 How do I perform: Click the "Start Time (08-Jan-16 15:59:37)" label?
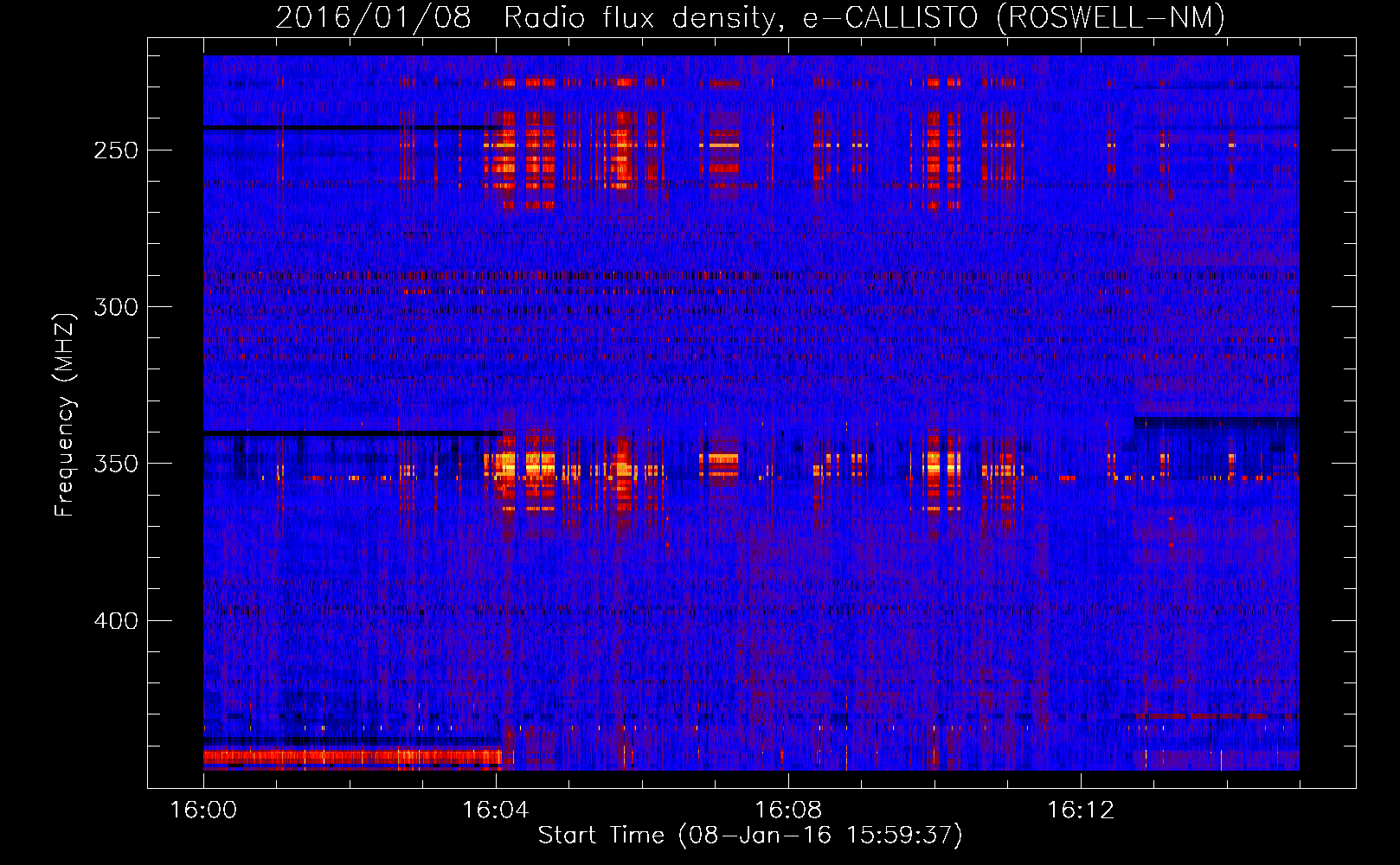pyautogui.click(x=750, y=835)
